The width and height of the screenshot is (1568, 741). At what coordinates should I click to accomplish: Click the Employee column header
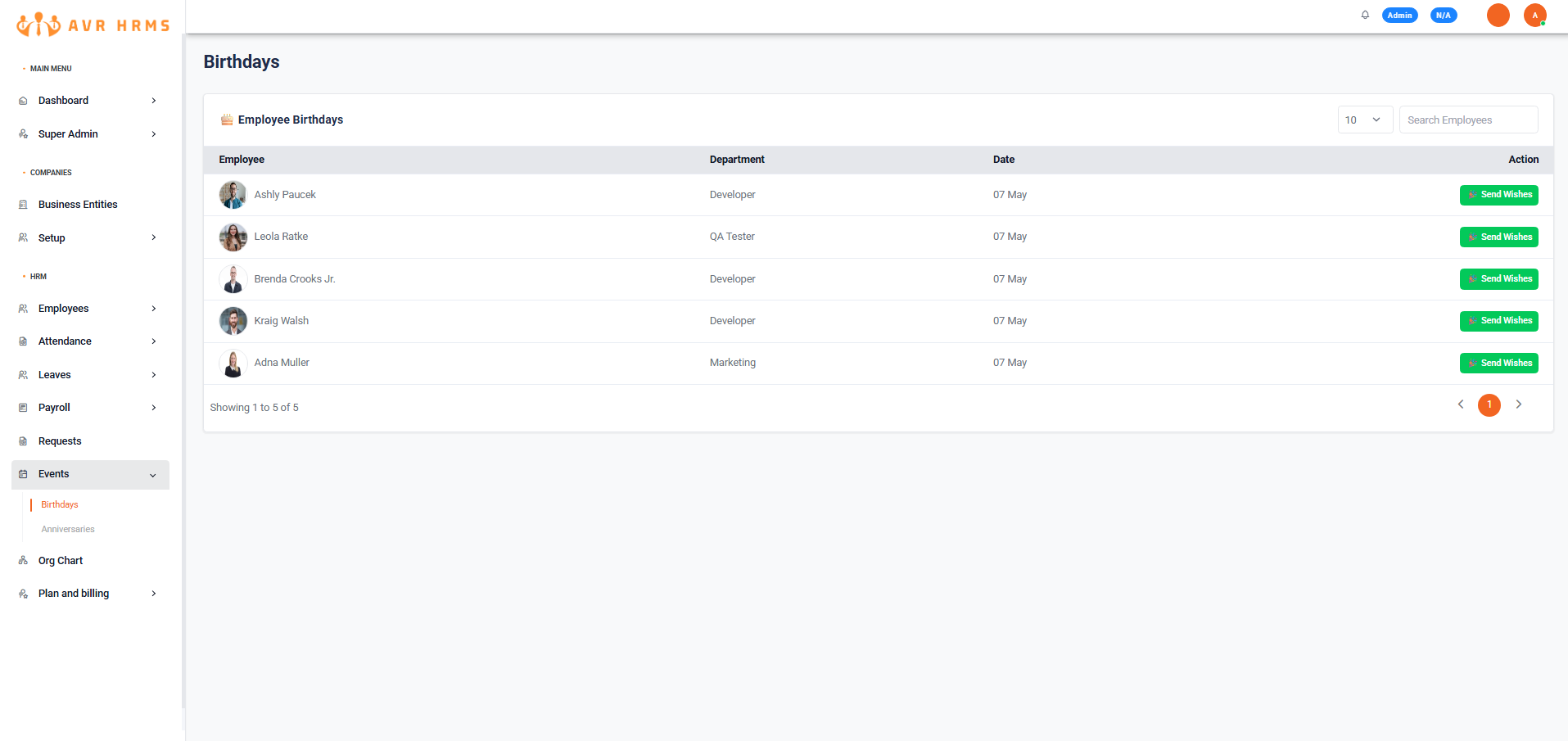click(242, 160)
